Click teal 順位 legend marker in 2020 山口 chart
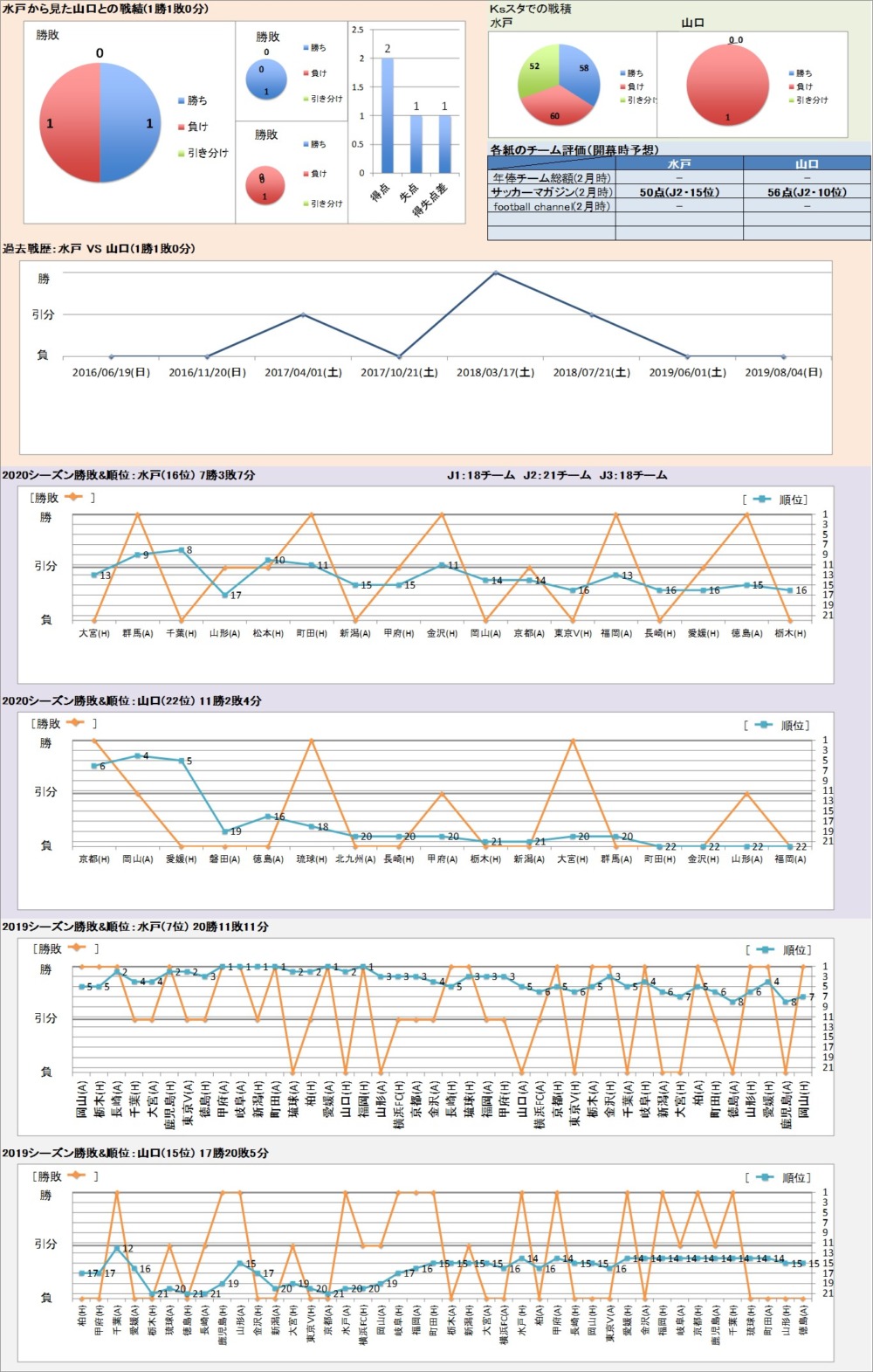This screenshot has width=873, height=1372. [x=763, y=725]
